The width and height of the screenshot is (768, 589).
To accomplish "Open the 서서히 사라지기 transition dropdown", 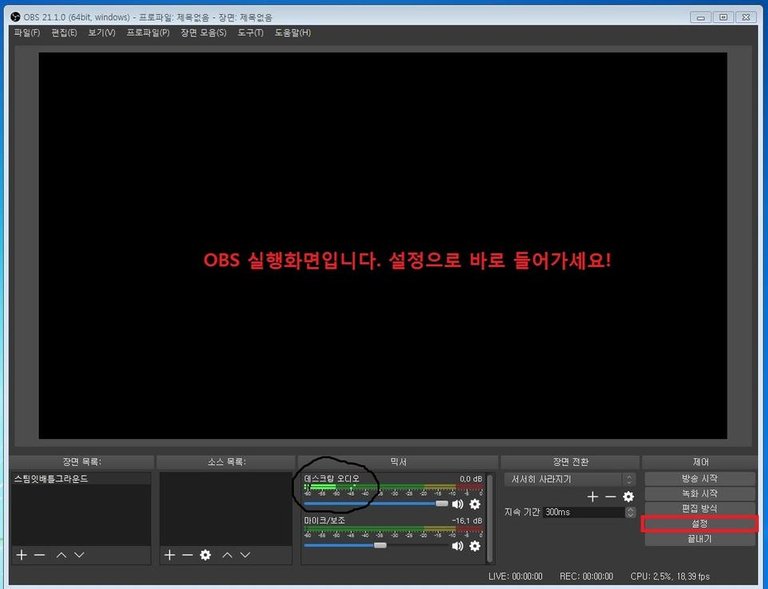I will click(x=570, y=479).
